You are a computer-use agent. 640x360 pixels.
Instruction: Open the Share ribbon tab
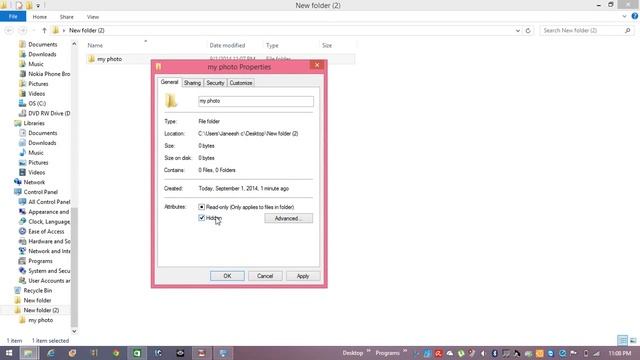(x=67, y=17)
